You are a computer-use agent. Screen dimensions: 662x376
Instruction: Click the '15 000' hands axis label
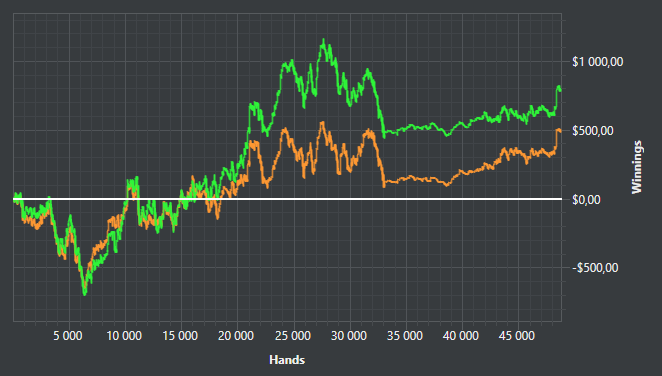(180, 336)
